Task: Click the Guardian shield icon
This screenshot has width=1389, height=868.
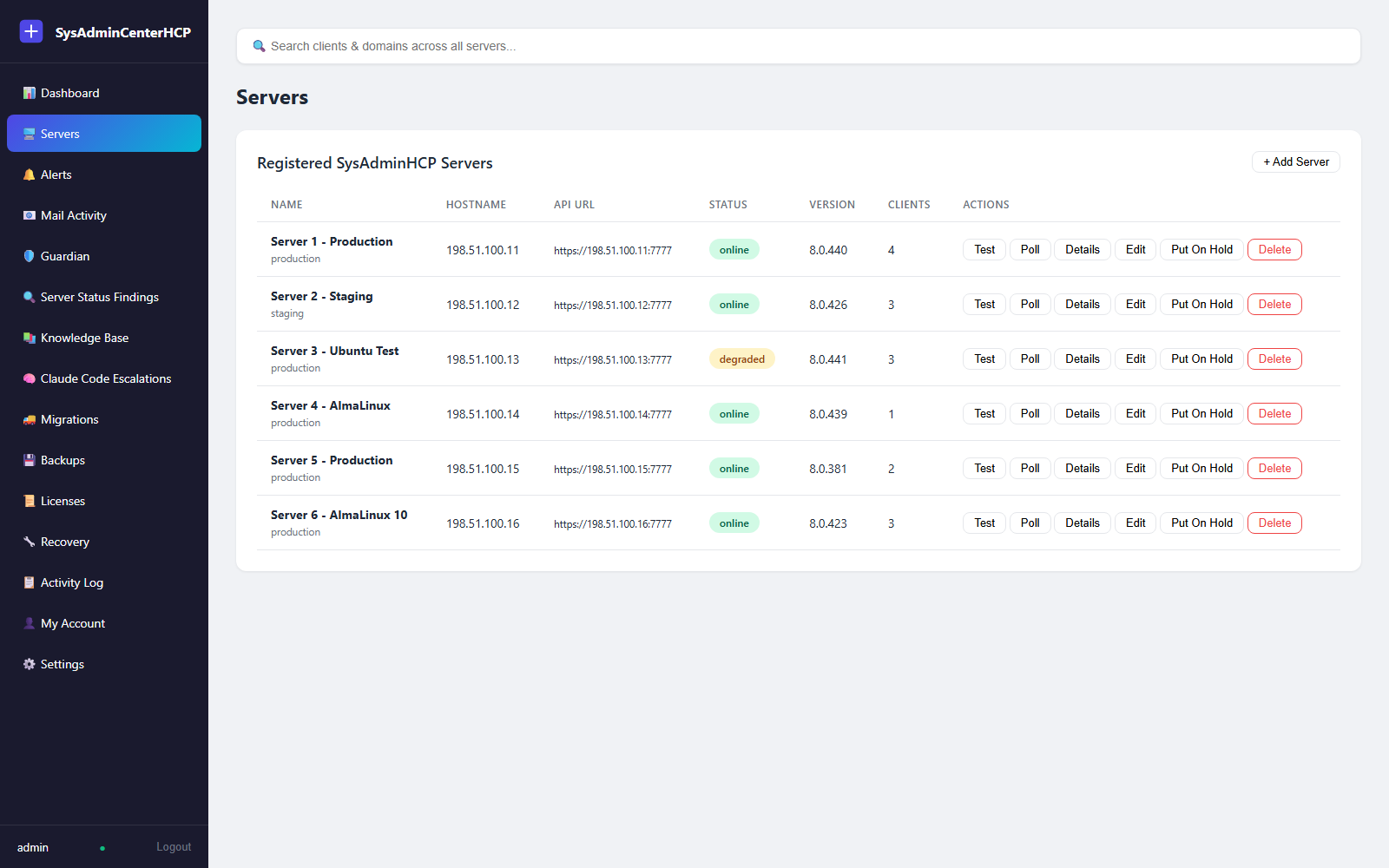Action: click(x=30, y=256)
